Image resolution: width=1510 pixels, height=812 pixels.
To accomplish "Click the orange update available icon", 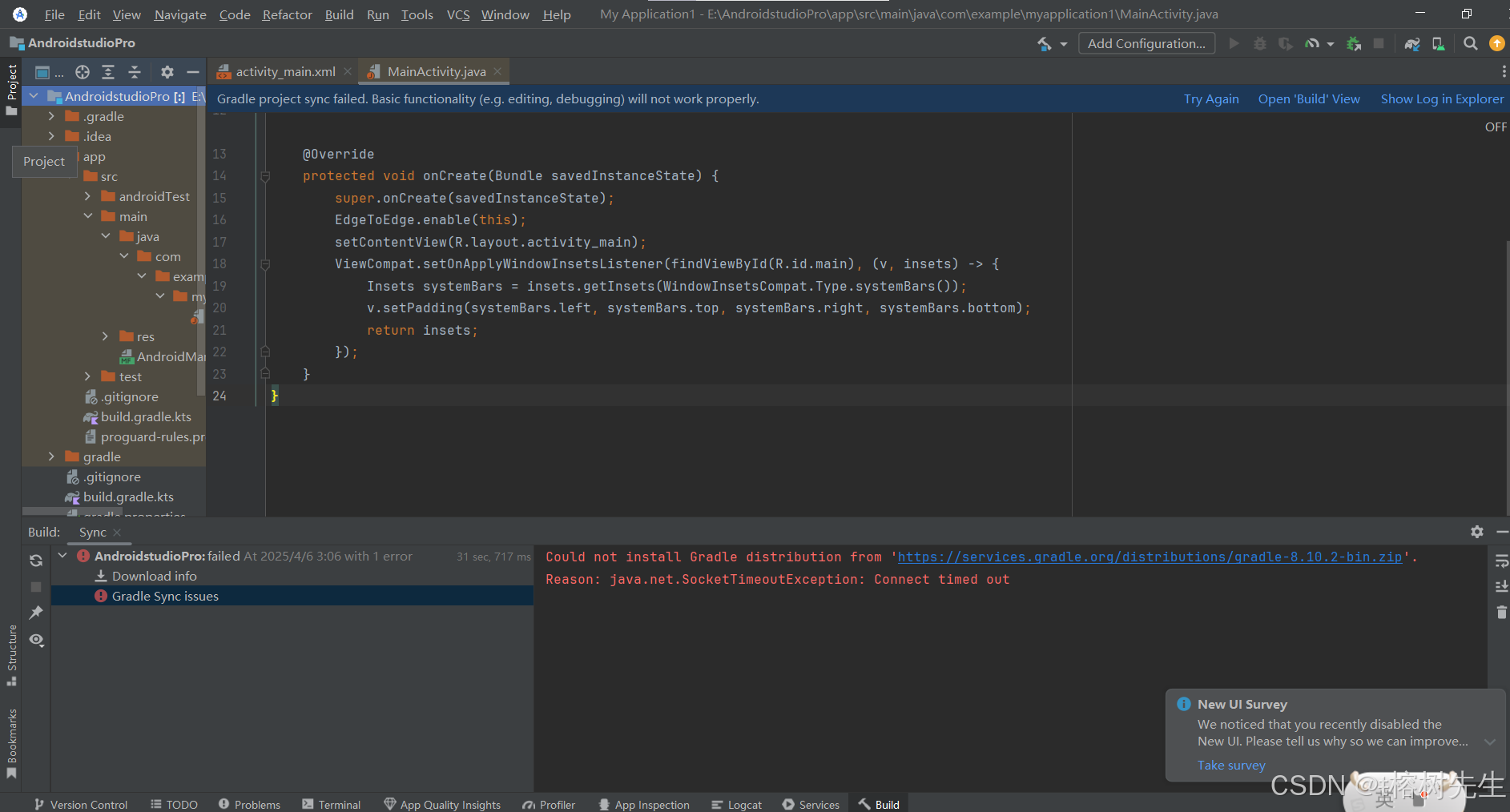I will pos(1496,44).
